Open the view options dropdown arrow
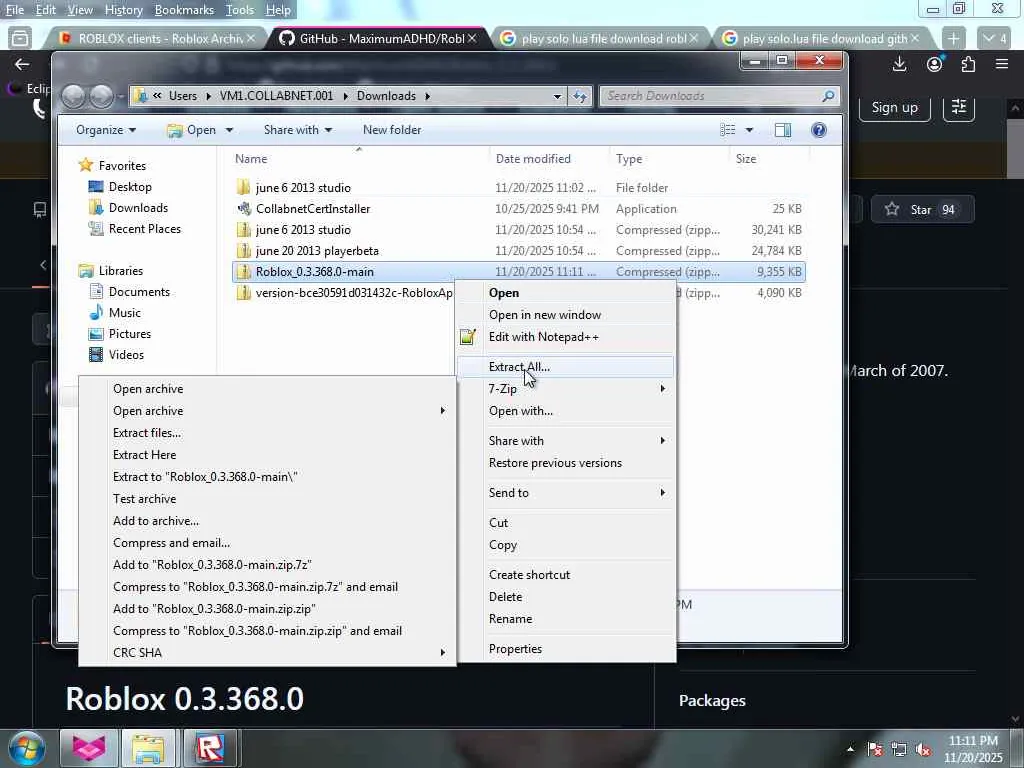Viewport: 1024px width, 768px height. 749,130
